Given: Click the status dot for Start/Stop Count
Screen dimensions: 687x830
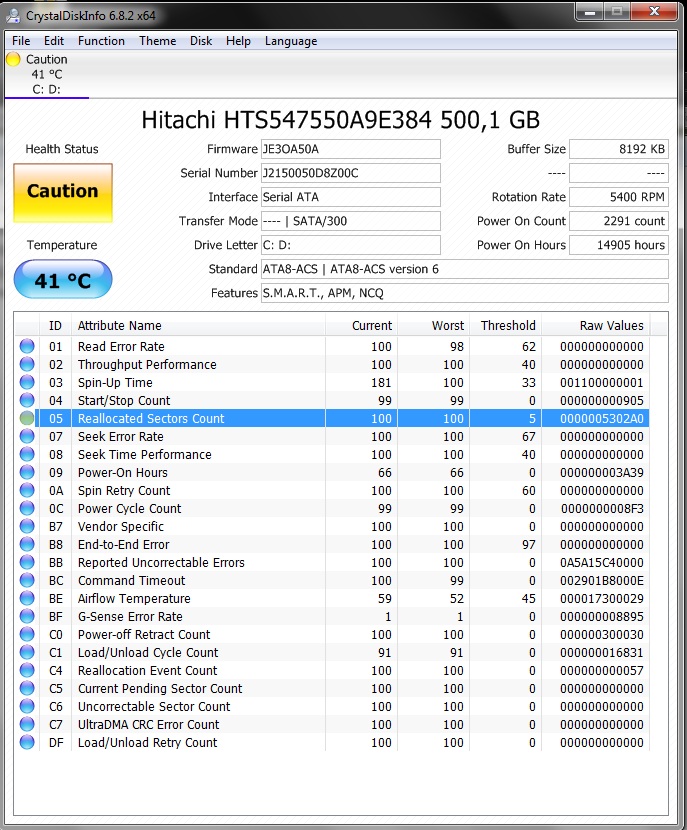Looking at the screenshot, I should coord(27,400).
